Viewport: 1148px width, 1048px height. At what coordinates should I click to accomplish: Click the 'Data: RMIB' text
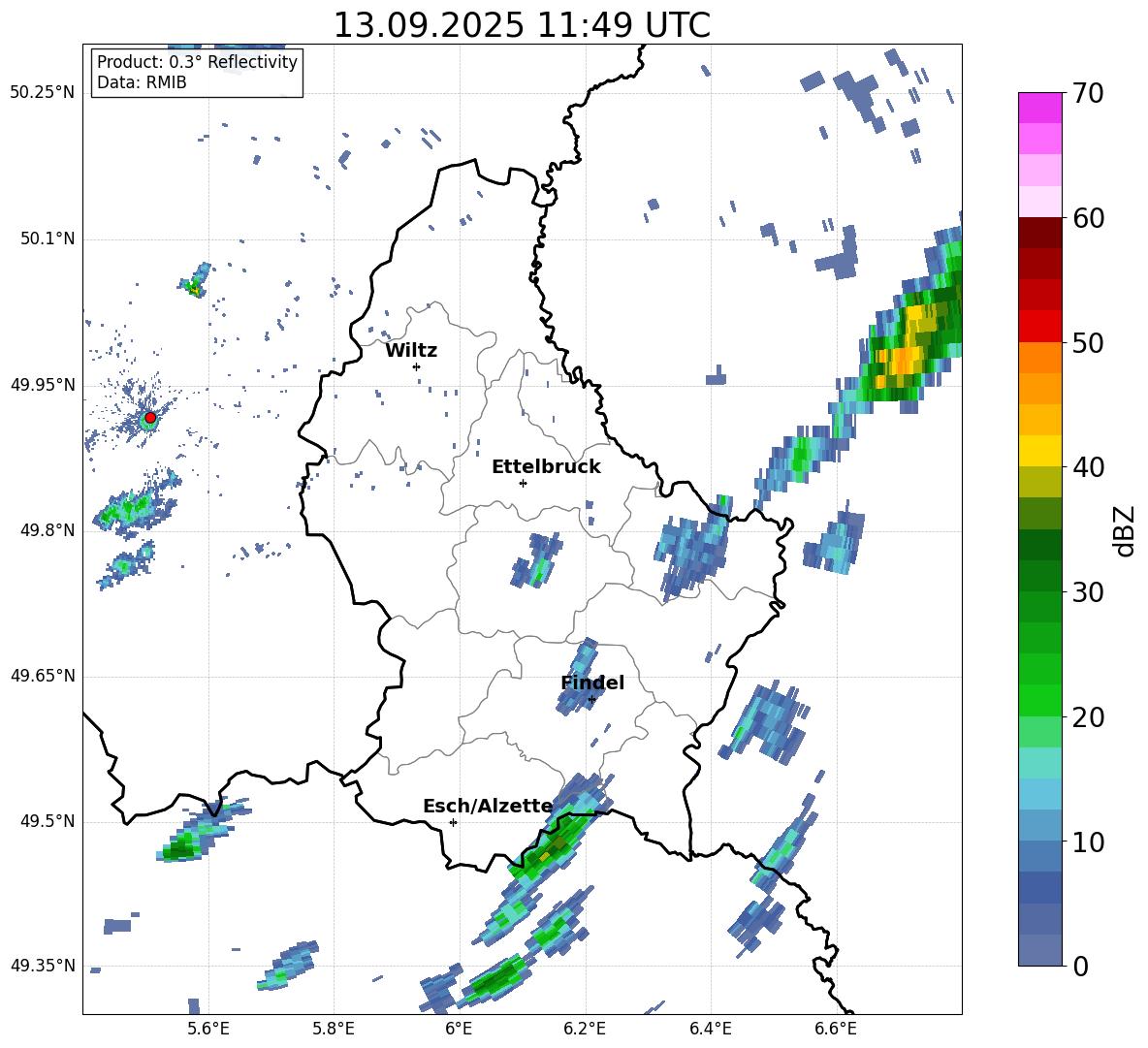142,82
